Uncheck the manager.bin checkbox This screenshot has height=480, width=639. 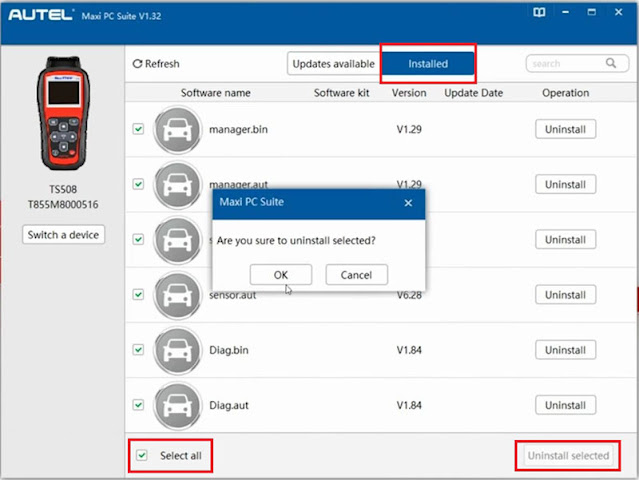(139, 129)
